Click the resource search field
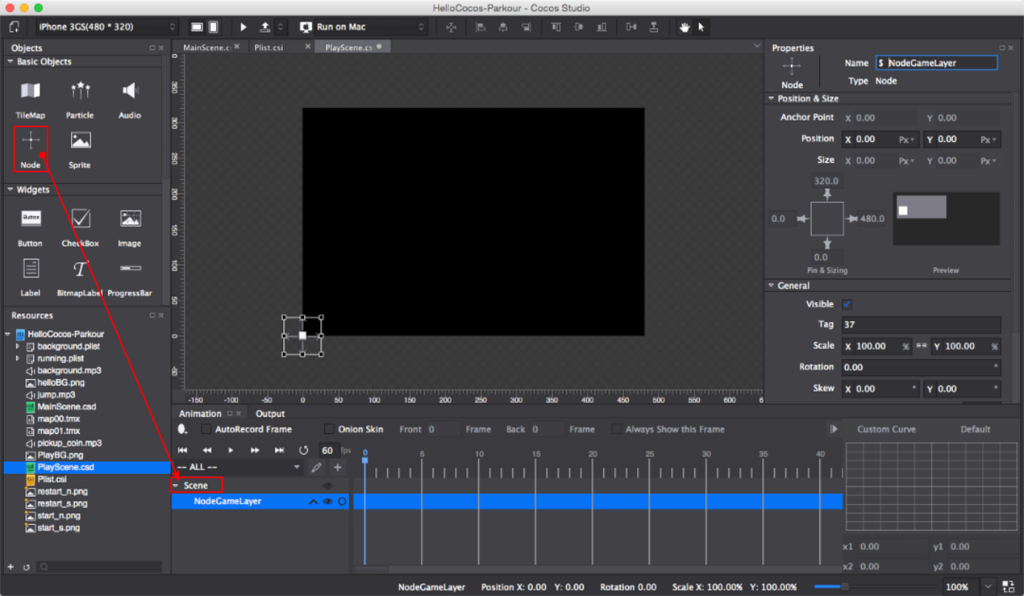This screenshot has width=1024, height=596. pos(100,567)
